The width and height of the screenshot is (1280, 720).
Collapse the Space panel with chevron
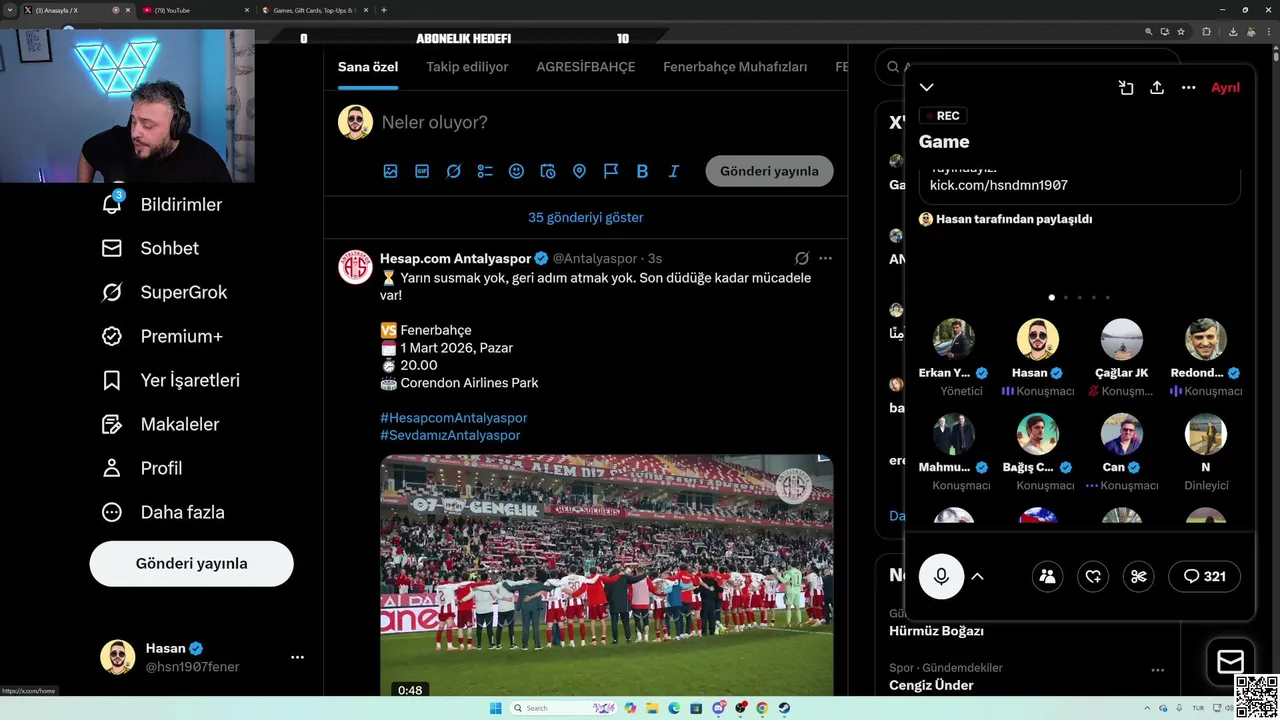927,88
